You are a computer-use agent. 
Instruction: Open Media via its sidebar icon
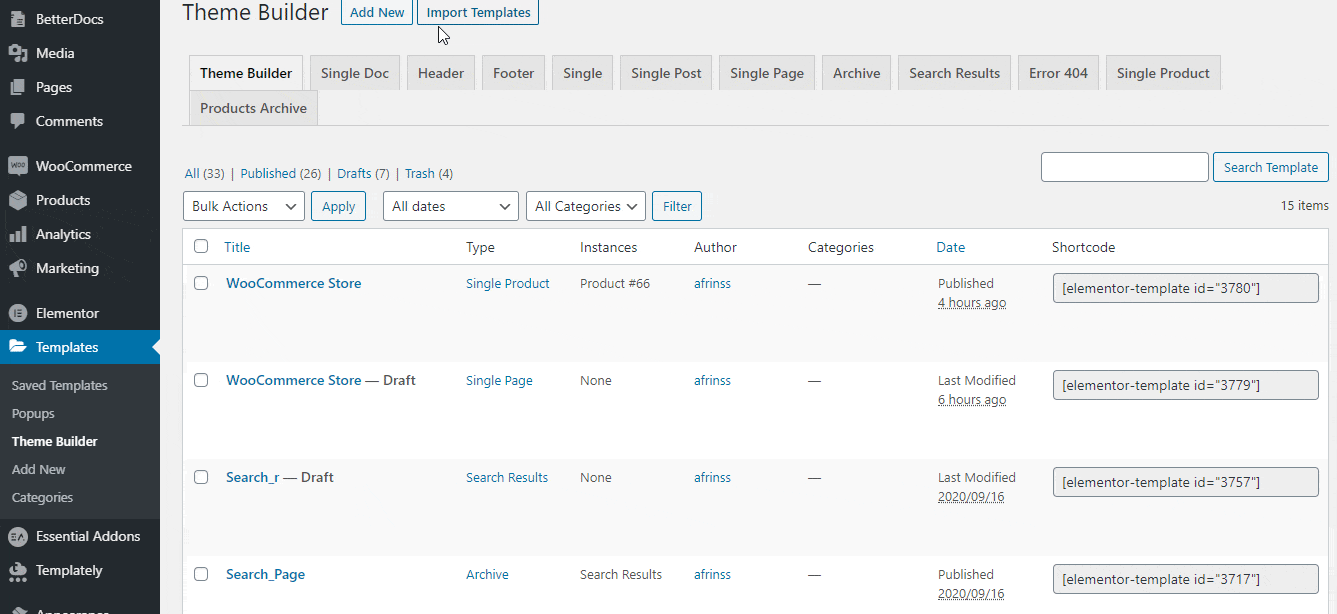18,53
